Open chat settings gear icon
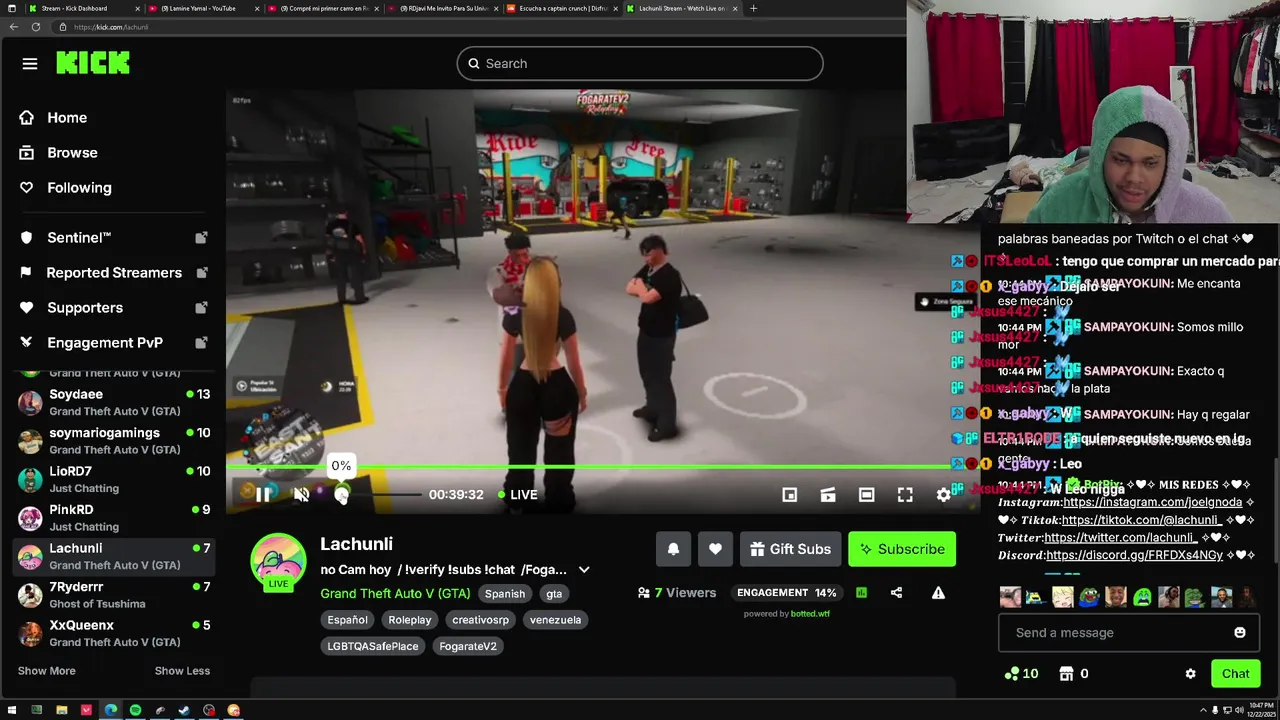 click(x=1190, y=673)
